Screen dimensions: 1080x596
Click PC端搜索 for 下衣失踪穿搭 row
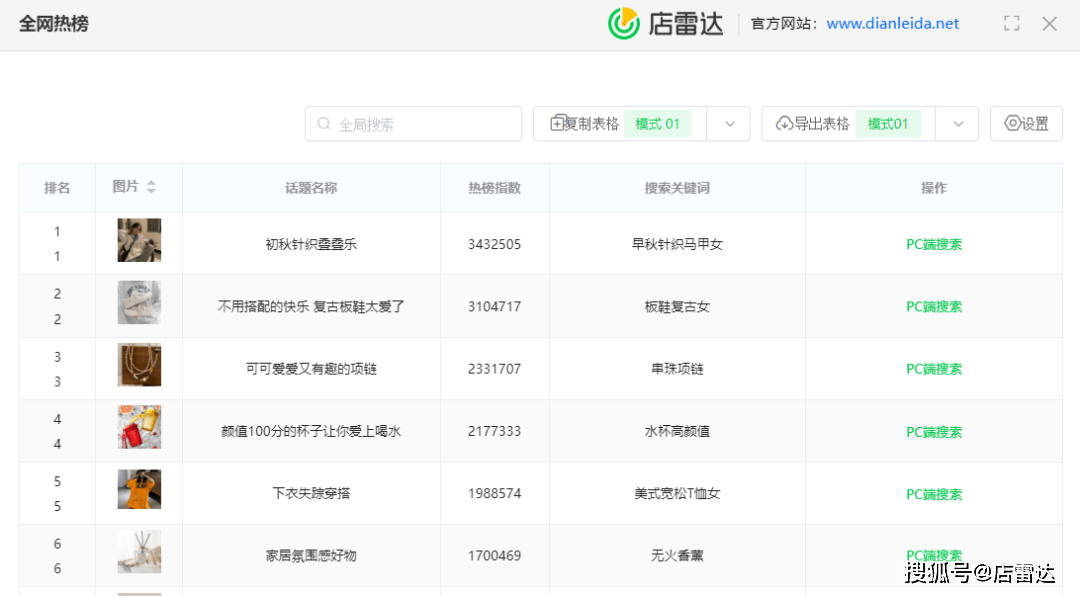pos(933,494)
